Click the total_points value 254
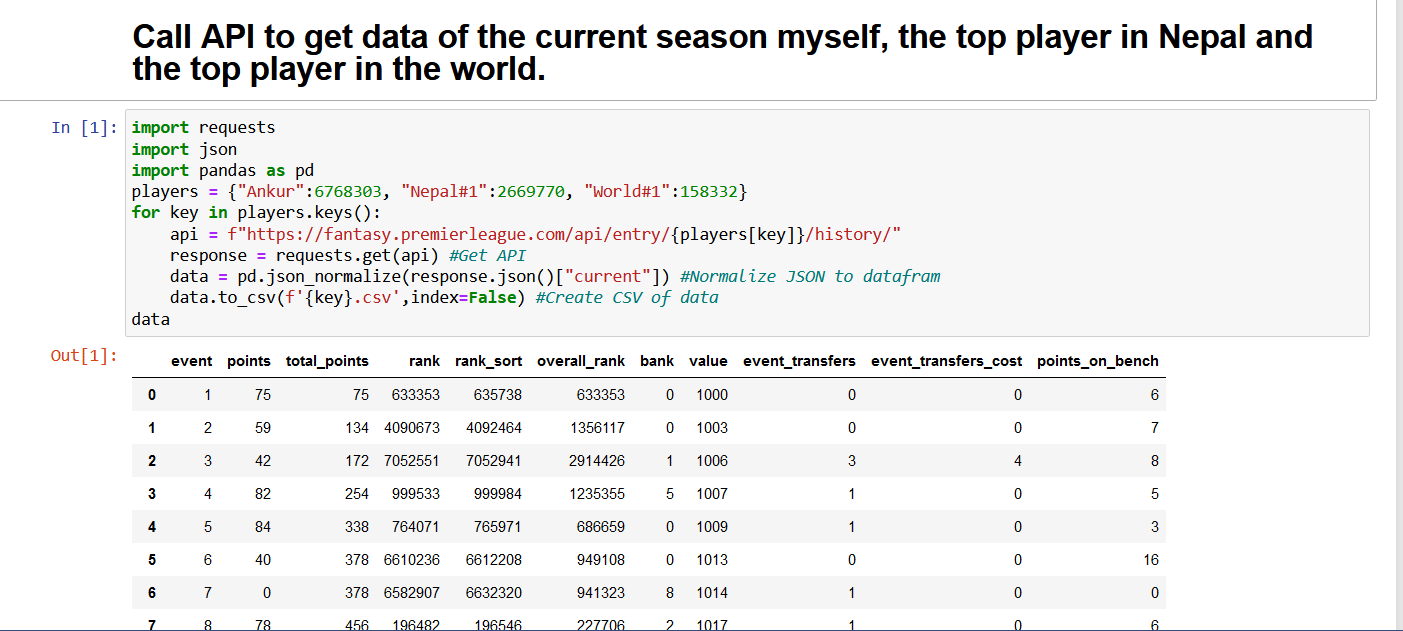1403x631 pixels. [x=357, y=494]
